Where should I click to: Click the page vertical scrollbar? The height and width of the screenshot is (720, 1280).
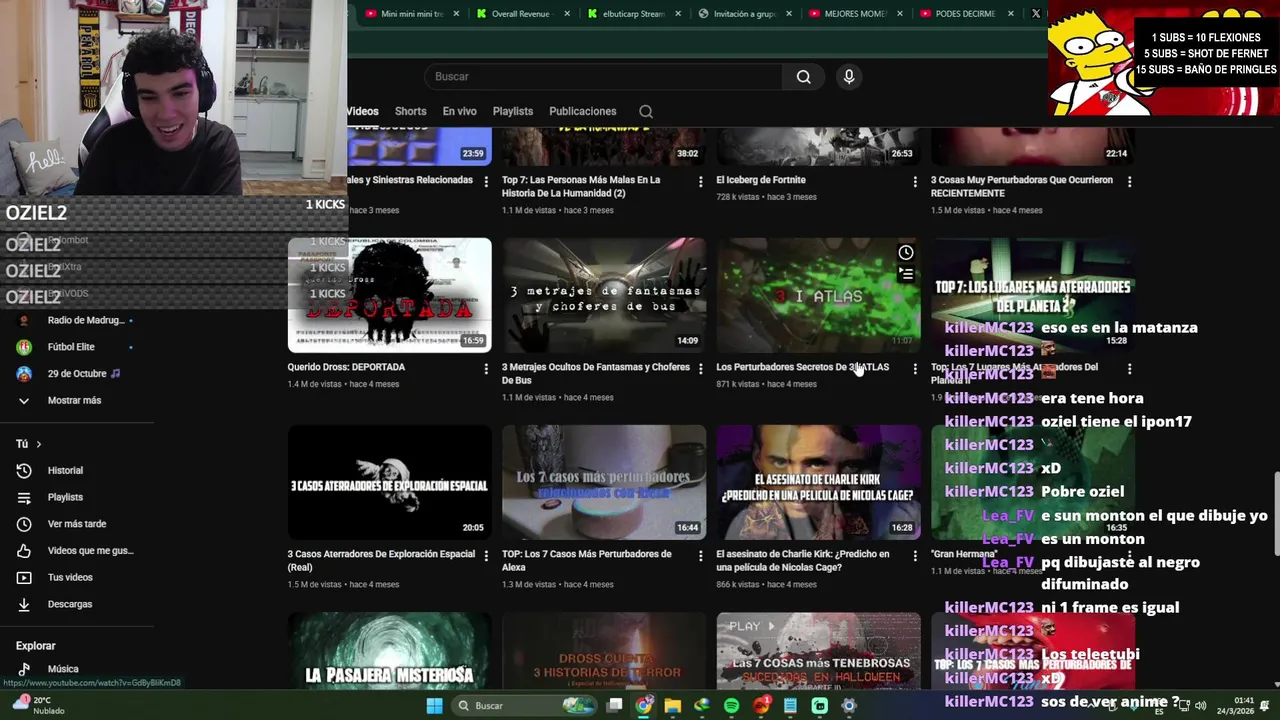[x=1275, y=513]
